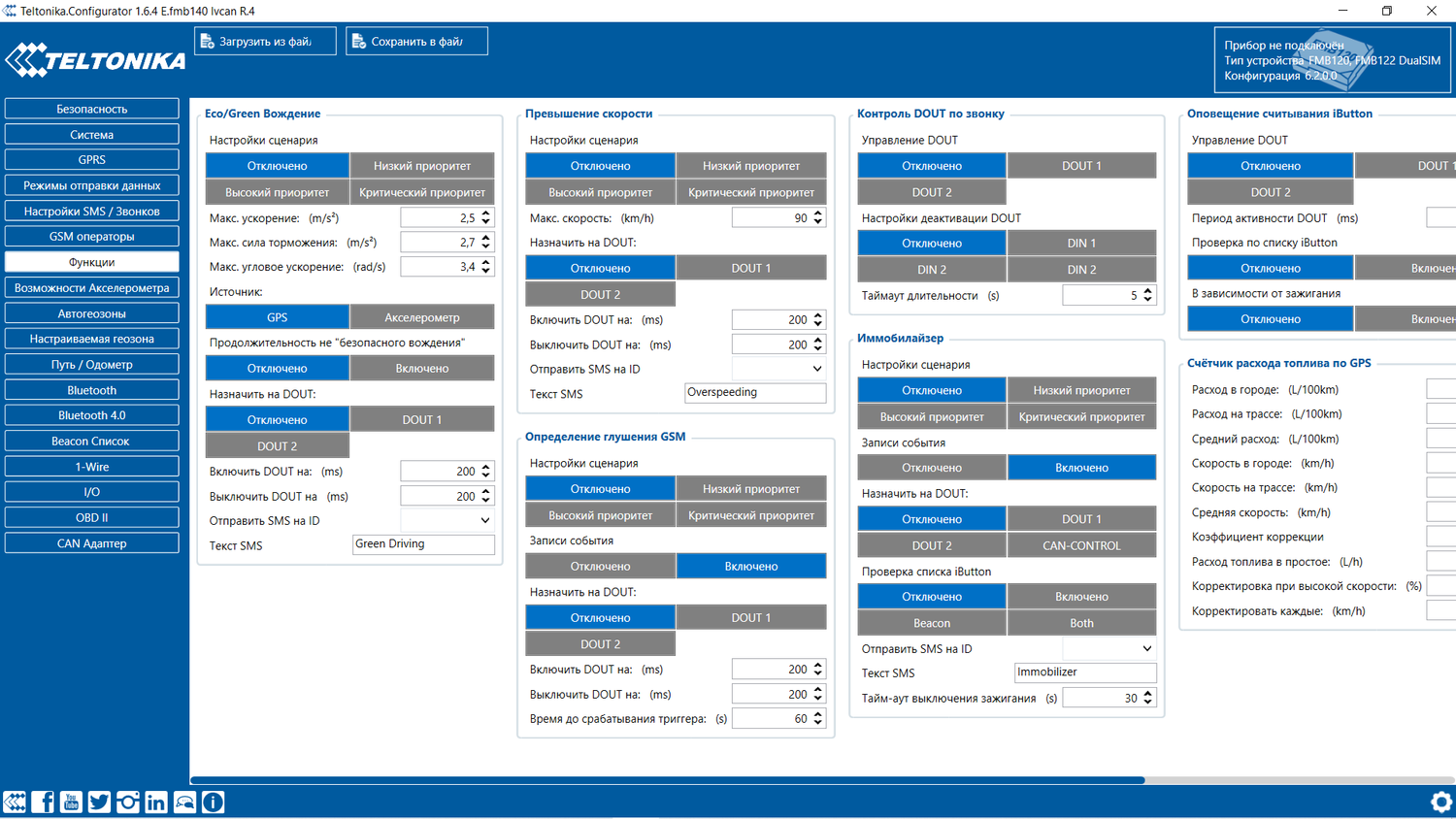Set Immobilizer scenario to 'Критический приоритет'
This screenshot has width=1456, height=819.
[1081, 416]
